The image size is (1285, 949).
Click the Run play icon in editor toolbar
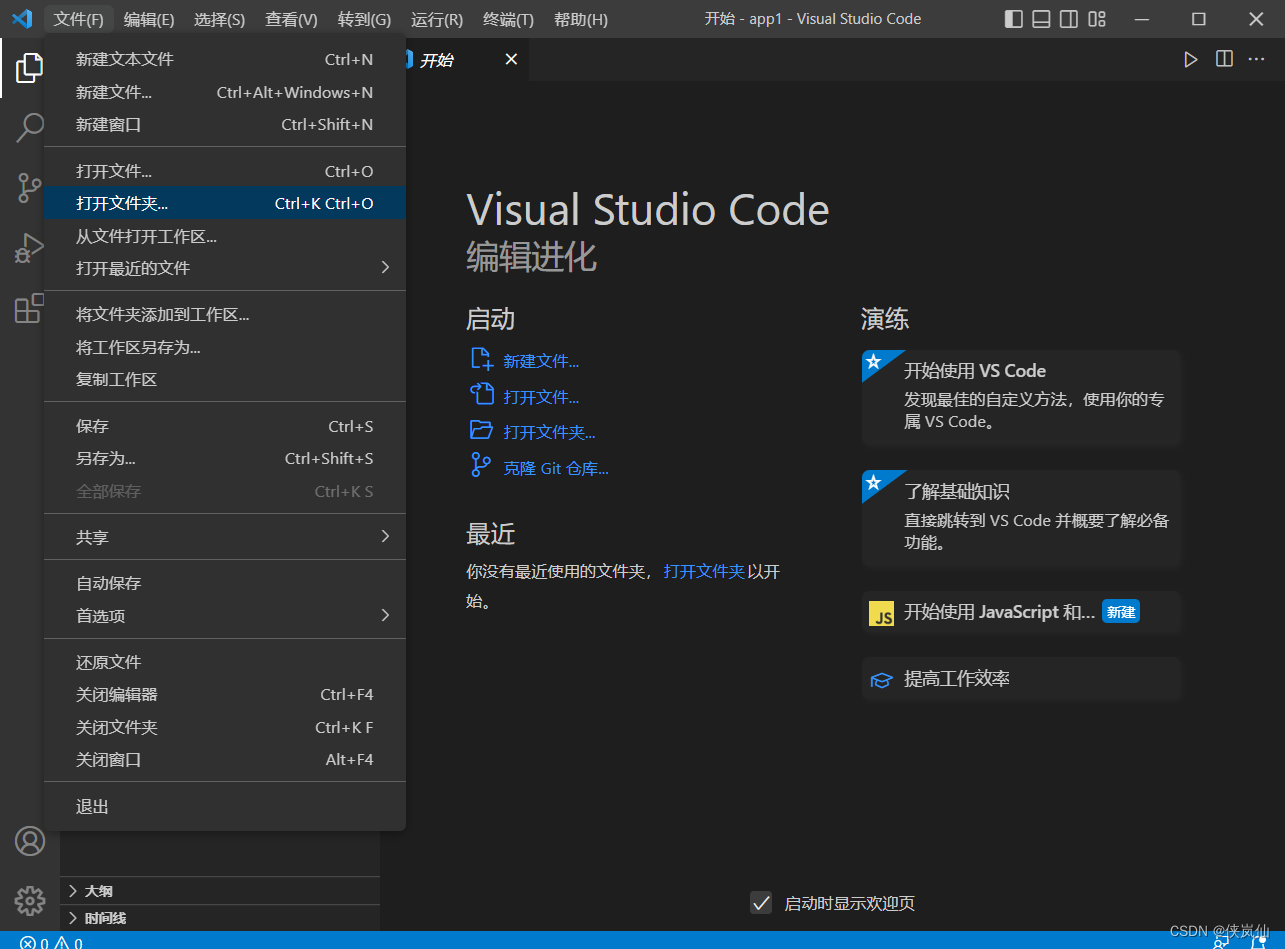coord(1190,60)
